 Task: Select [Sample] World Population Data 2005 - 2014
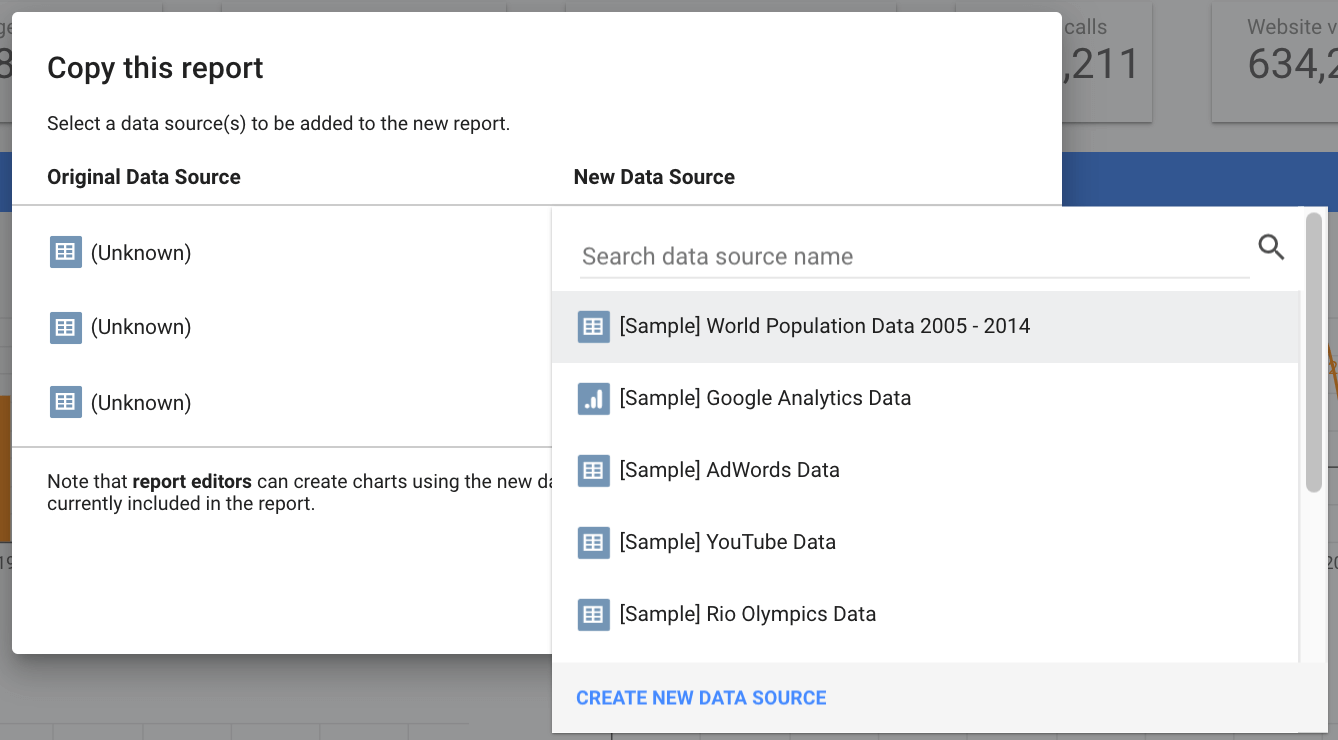pos(824,326)
